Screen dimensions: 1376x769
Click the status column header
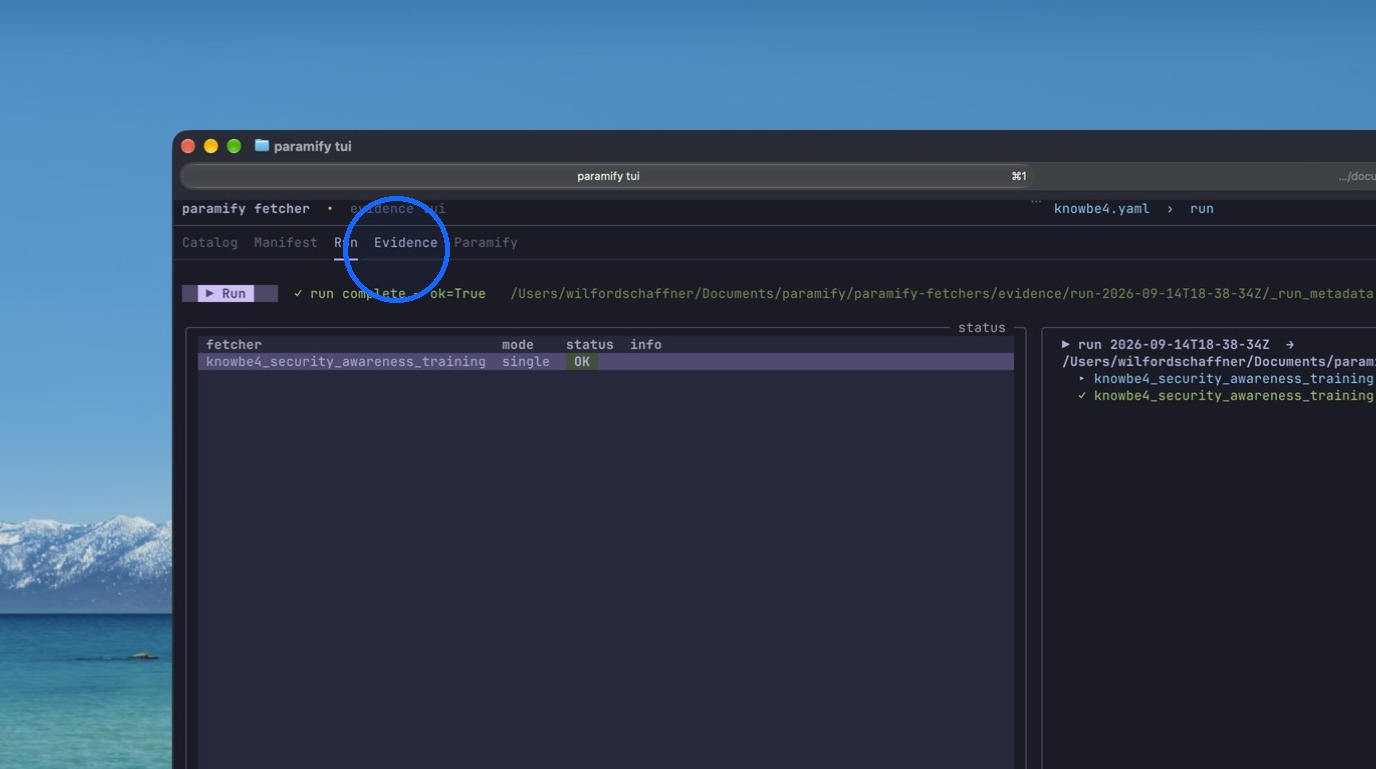[590, 344]
